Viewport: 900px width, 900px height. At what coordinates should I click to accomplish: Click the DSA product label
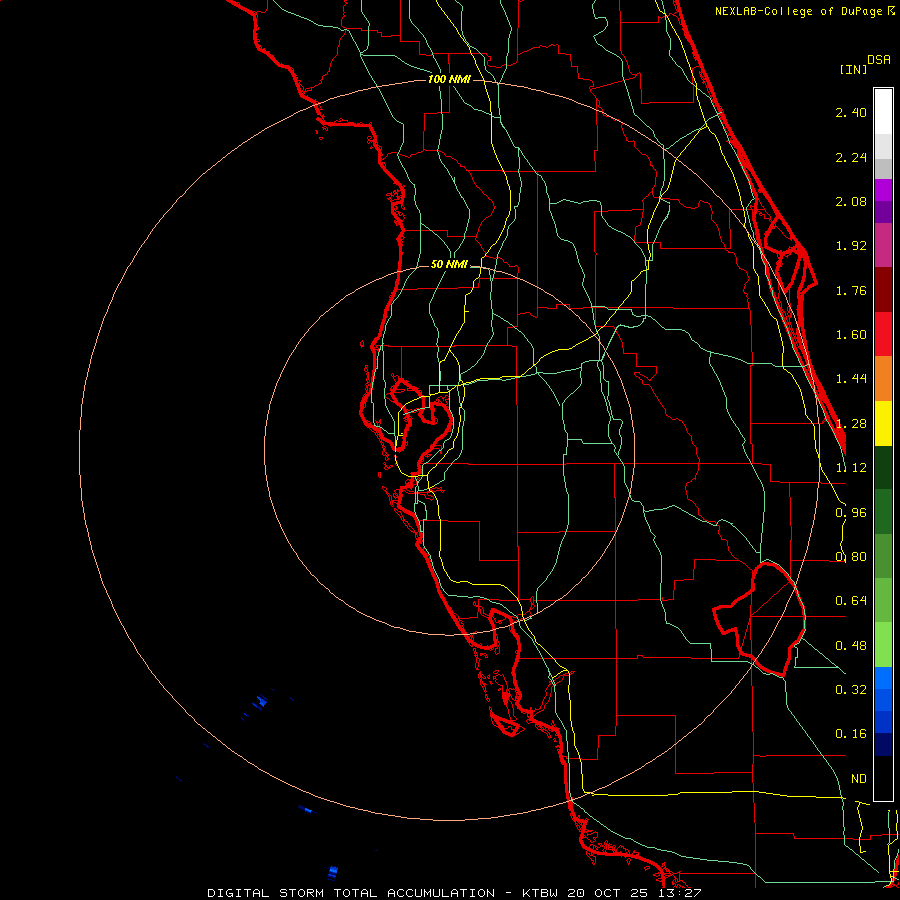[879, 60]
